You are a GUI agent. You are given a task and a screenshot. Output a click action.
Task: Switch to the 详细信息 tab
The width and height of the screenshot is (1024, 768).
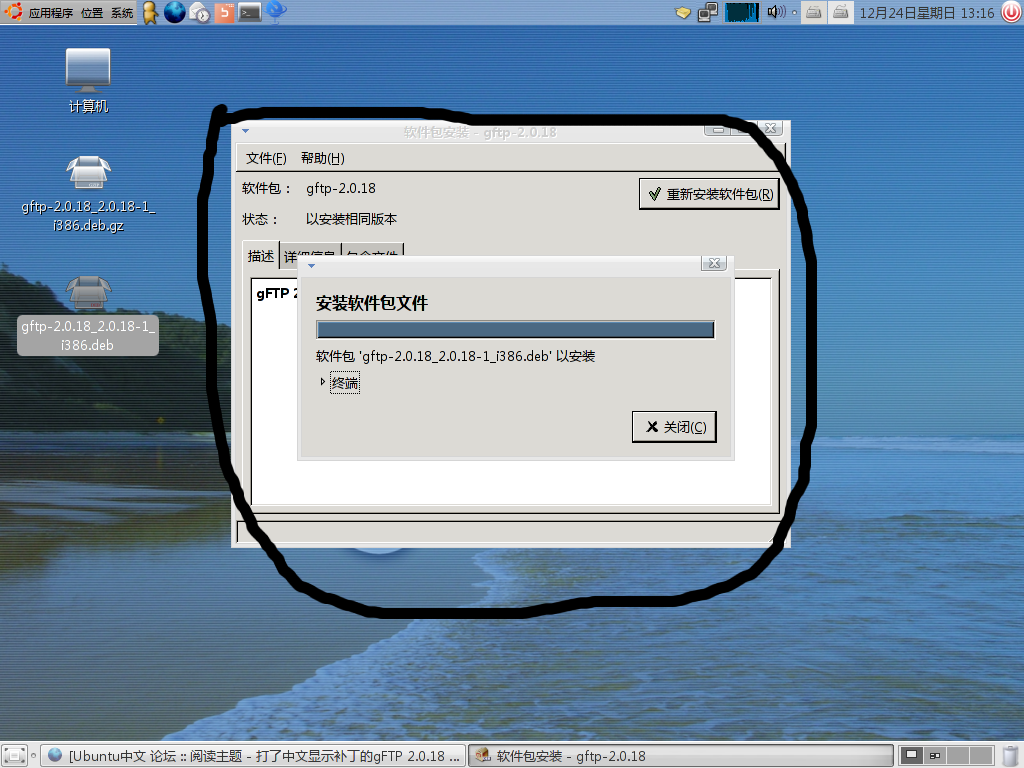[309, 255]
